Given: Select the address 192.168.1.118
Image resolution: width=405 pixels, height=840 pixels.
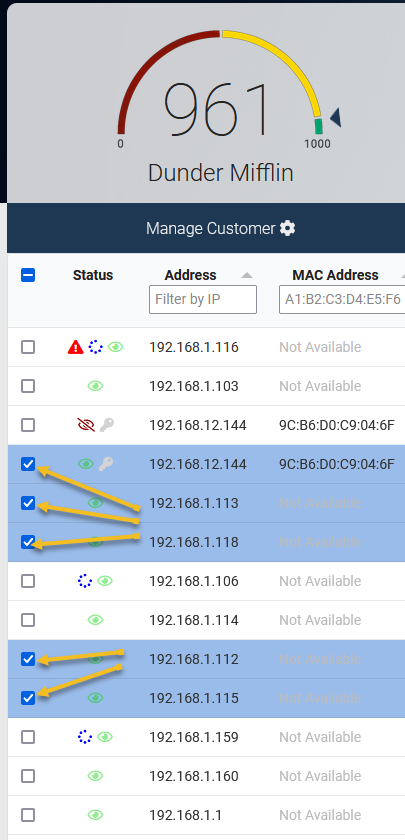Looking at the screenshot, I should pyautogui.click(x=194, y=542).
